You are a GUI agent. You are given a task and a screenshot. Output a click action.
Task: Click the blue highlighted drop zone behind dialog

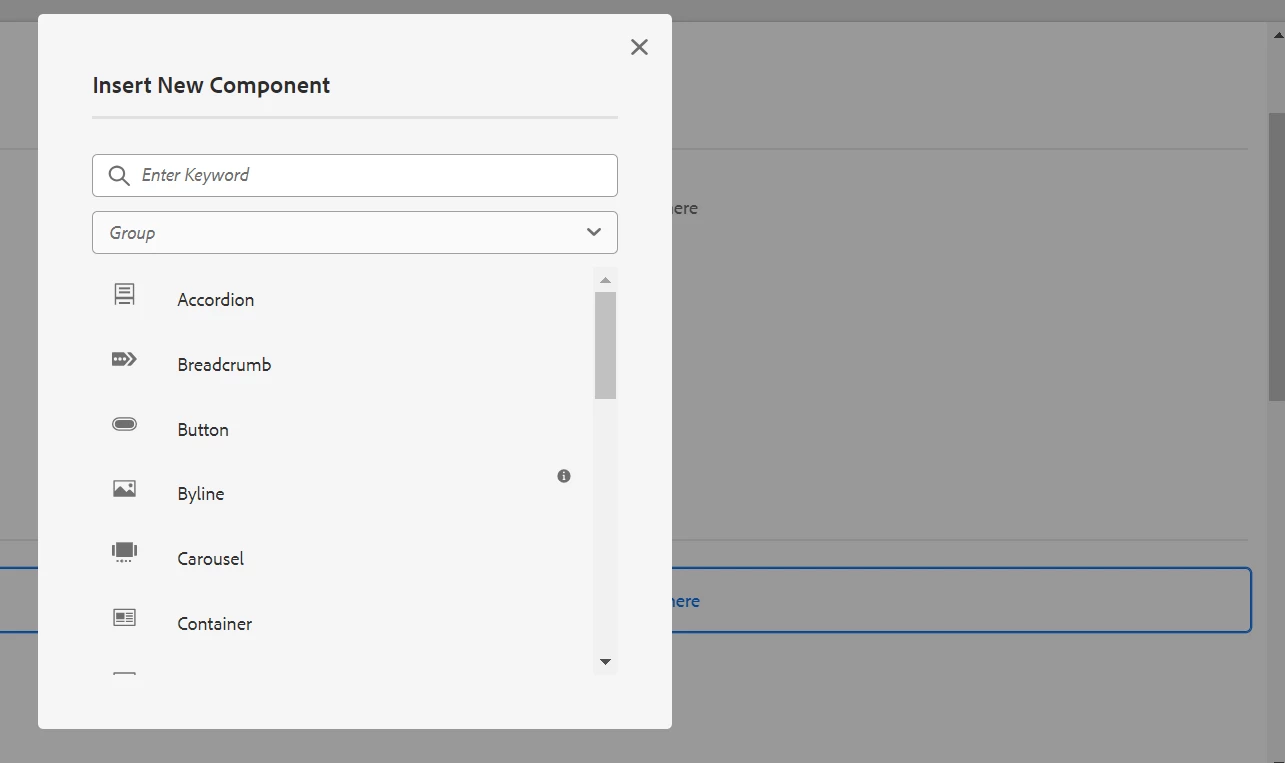961,600
